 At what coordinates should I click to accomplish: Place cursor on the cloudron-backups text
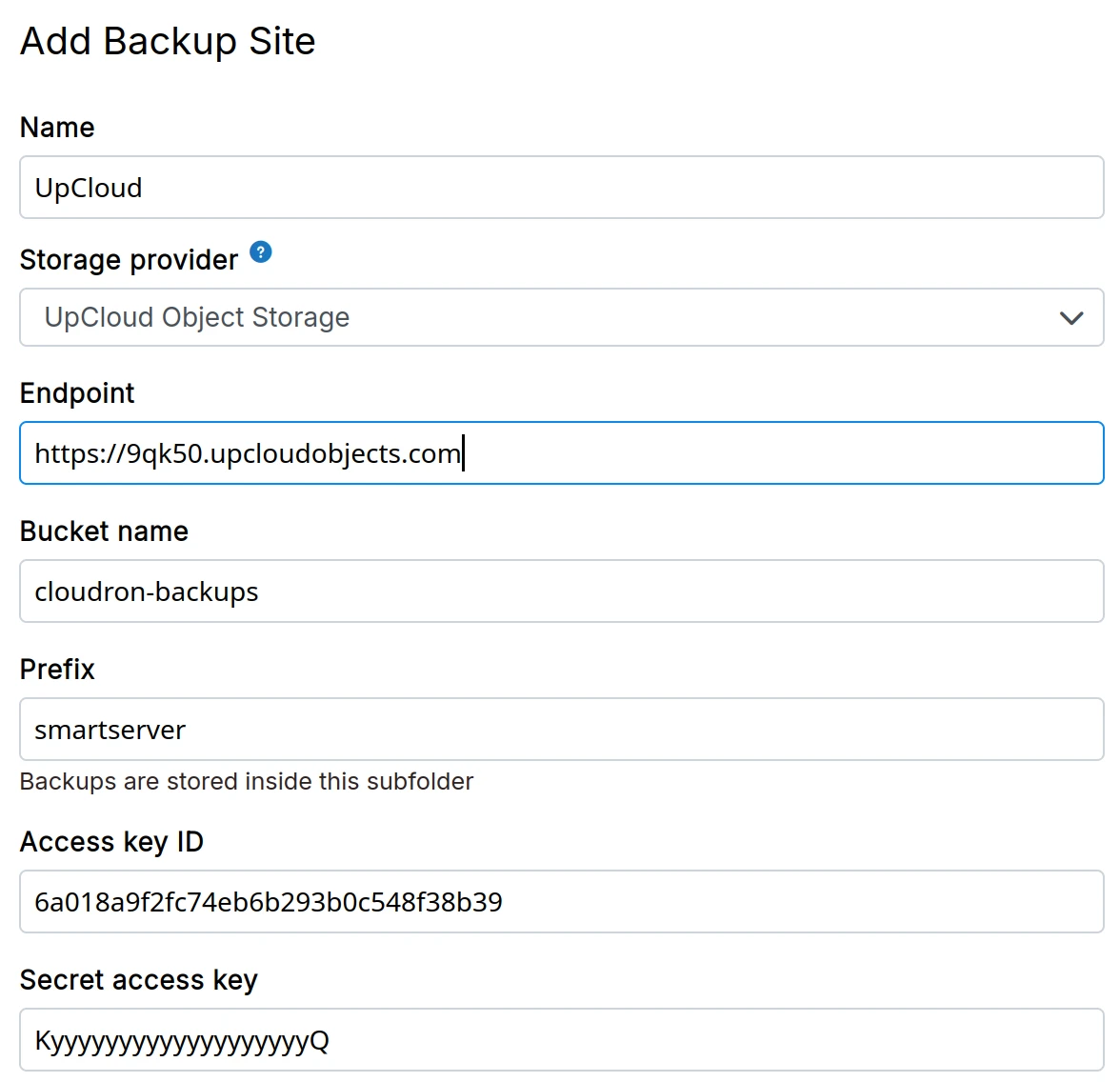[x=147, y=591]
